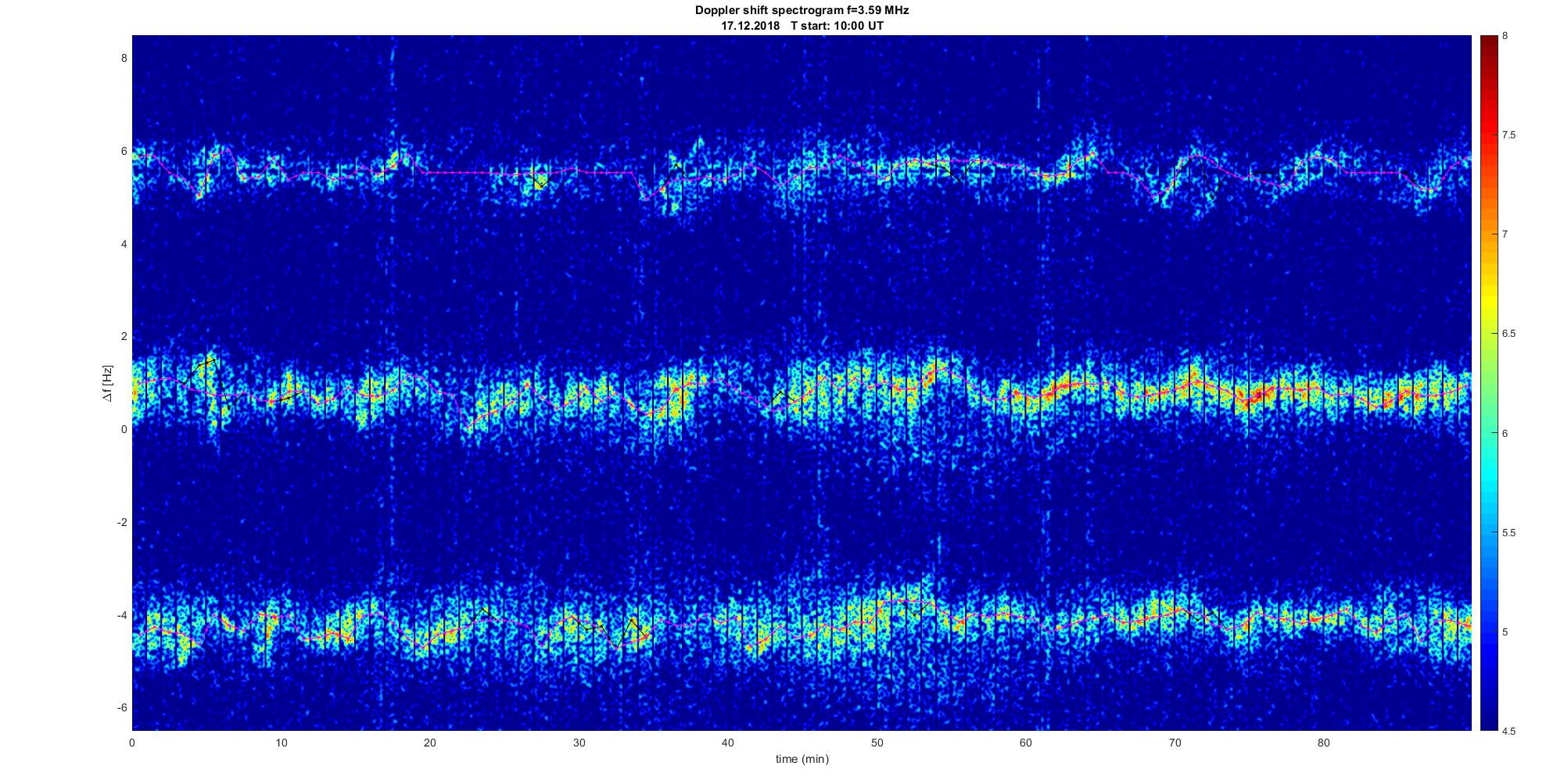Click colorbar tick label '4.5'

pos(1508,732)
